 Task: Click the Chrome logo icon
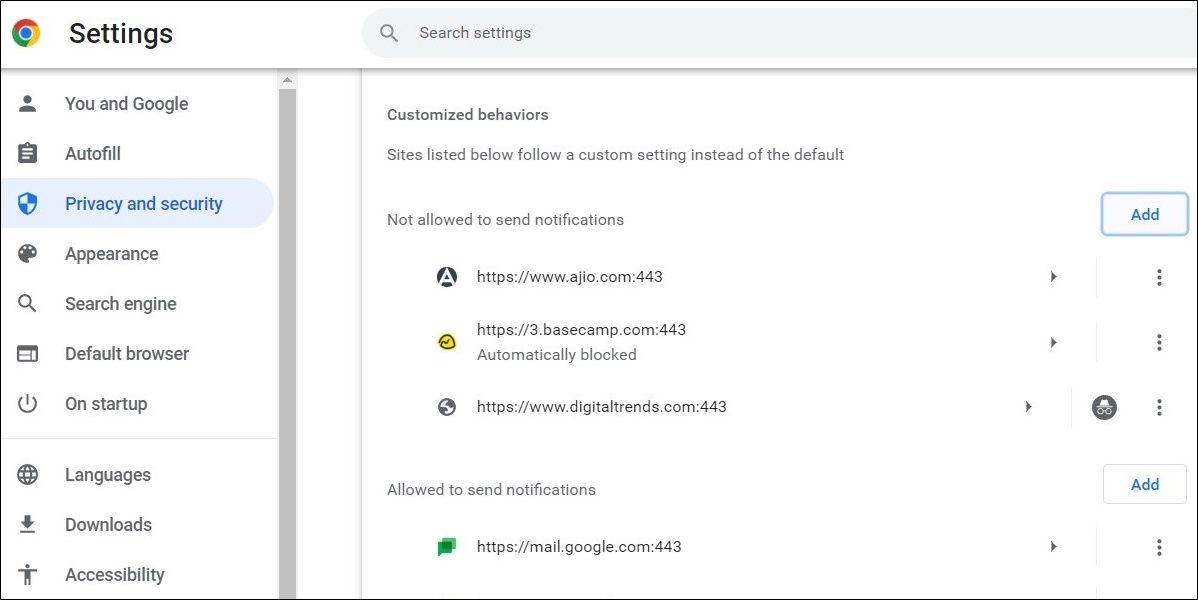pos(27,33)
